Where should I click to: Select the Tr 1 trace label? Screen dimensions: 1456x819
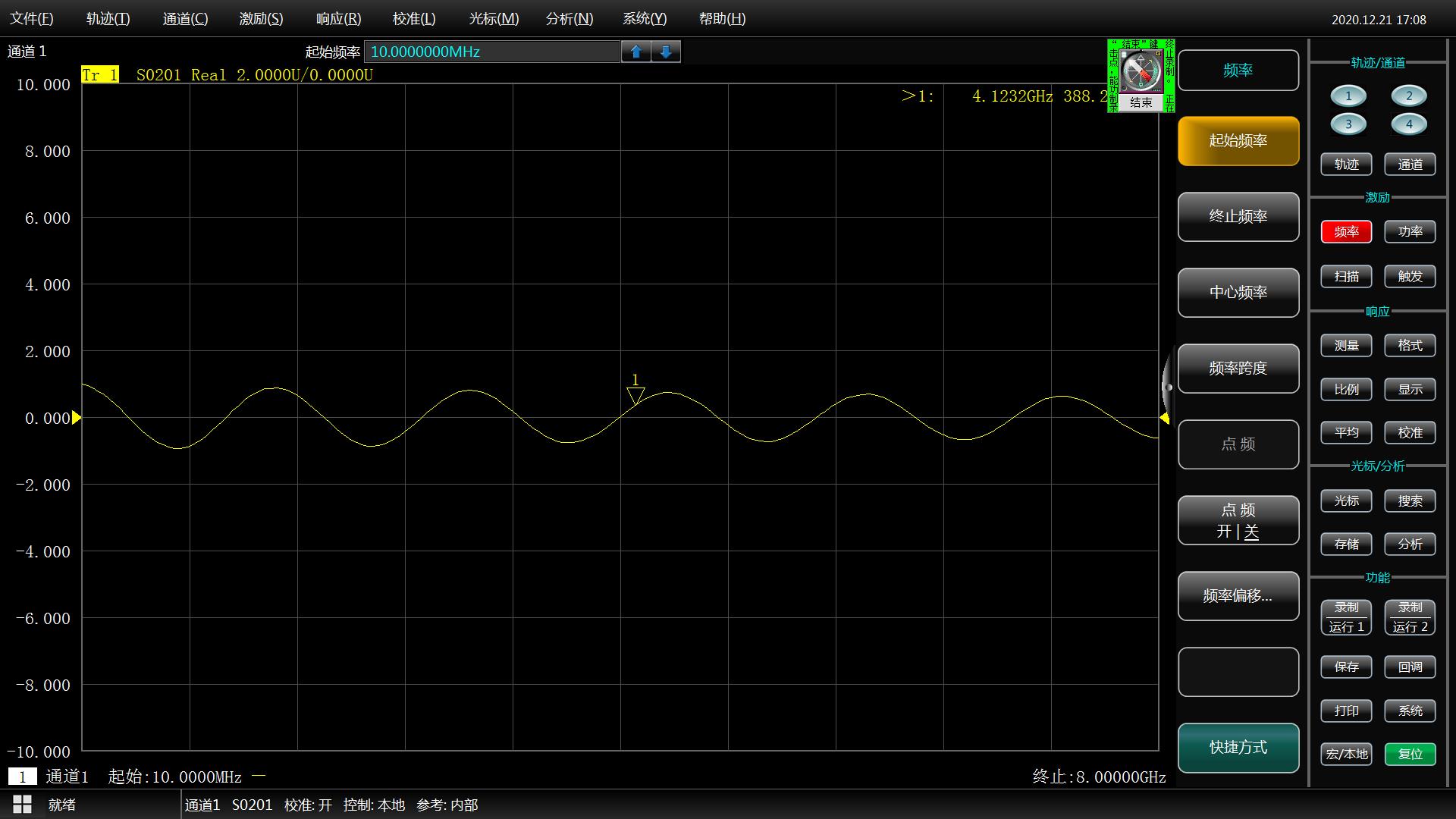tap(100, 74)
